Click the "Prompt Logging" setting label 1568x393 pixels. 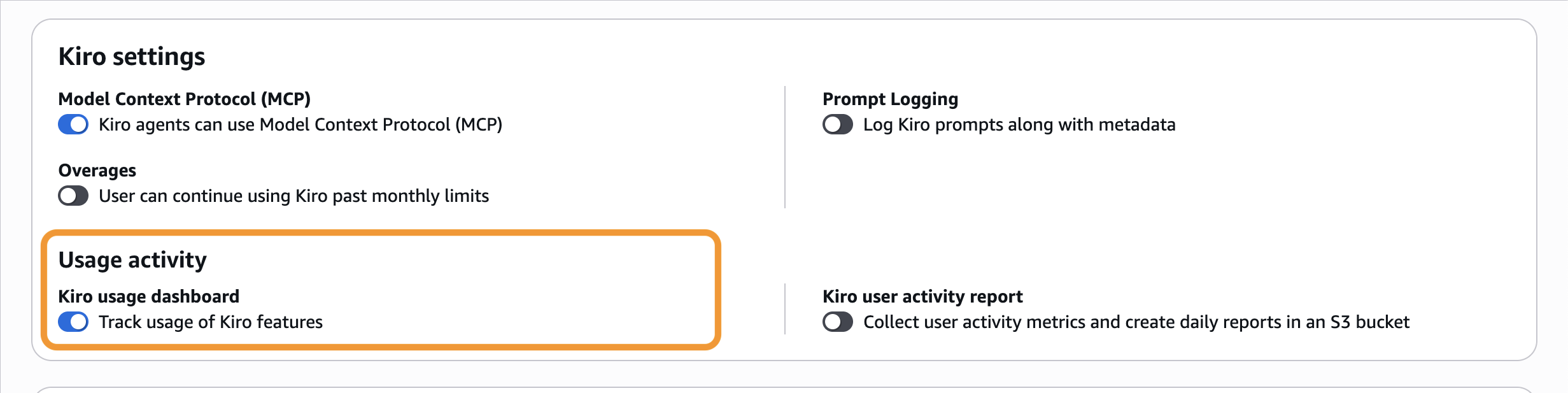coord(890,99)
